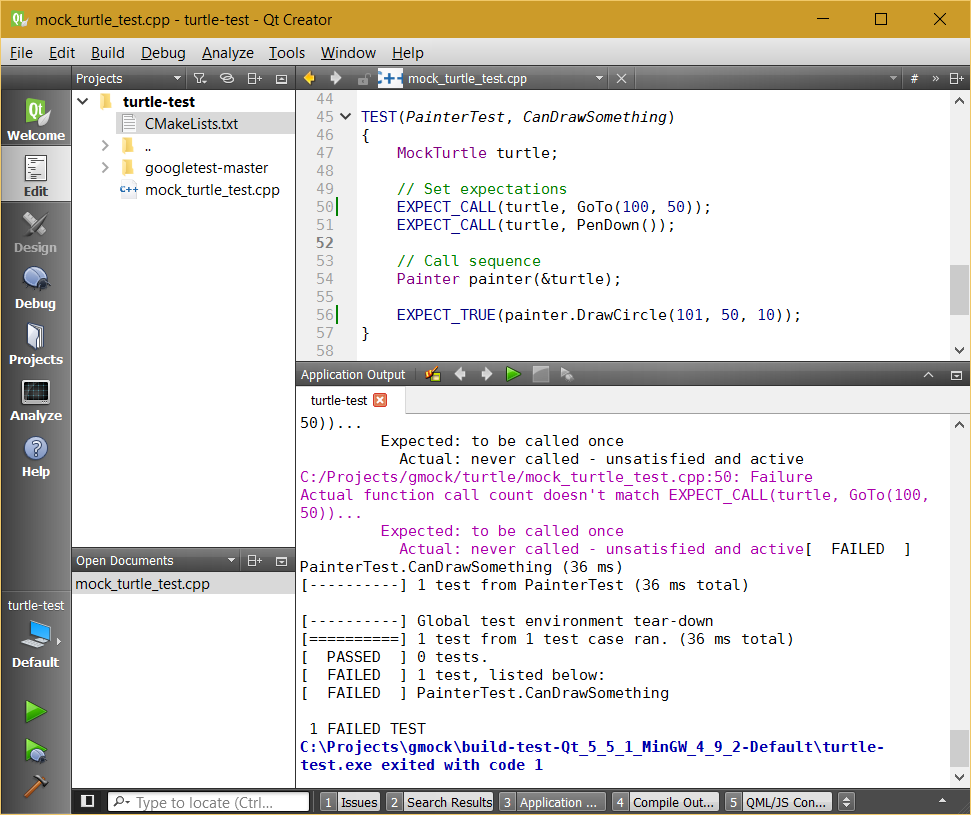The image size is (971, 815).
Task: Expand the '..' folder node
Action: coord(105,146)
